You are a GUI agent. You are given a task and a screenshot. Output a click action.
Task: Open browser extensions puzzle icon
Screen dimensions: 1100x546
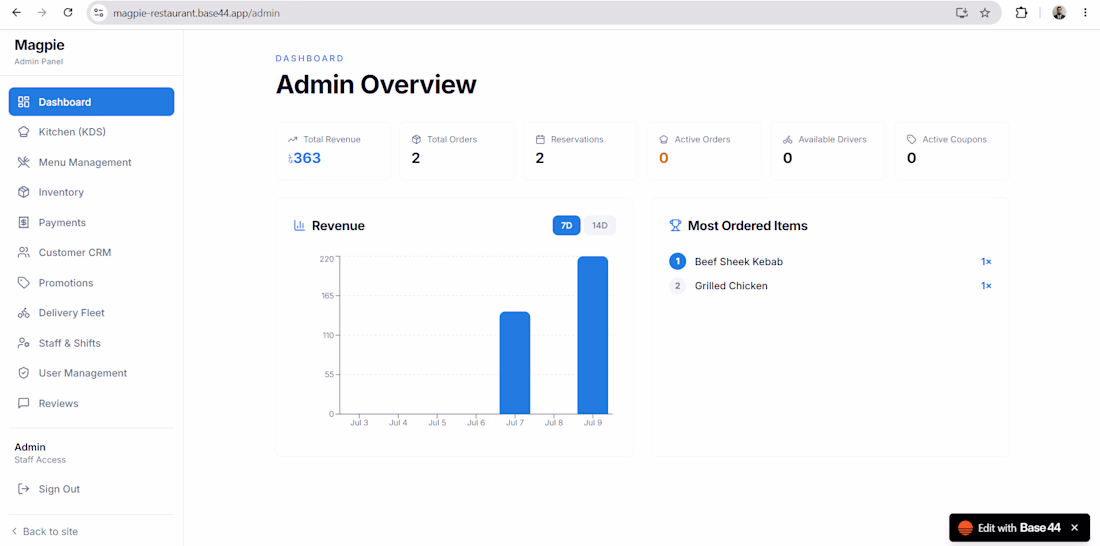1021,13
